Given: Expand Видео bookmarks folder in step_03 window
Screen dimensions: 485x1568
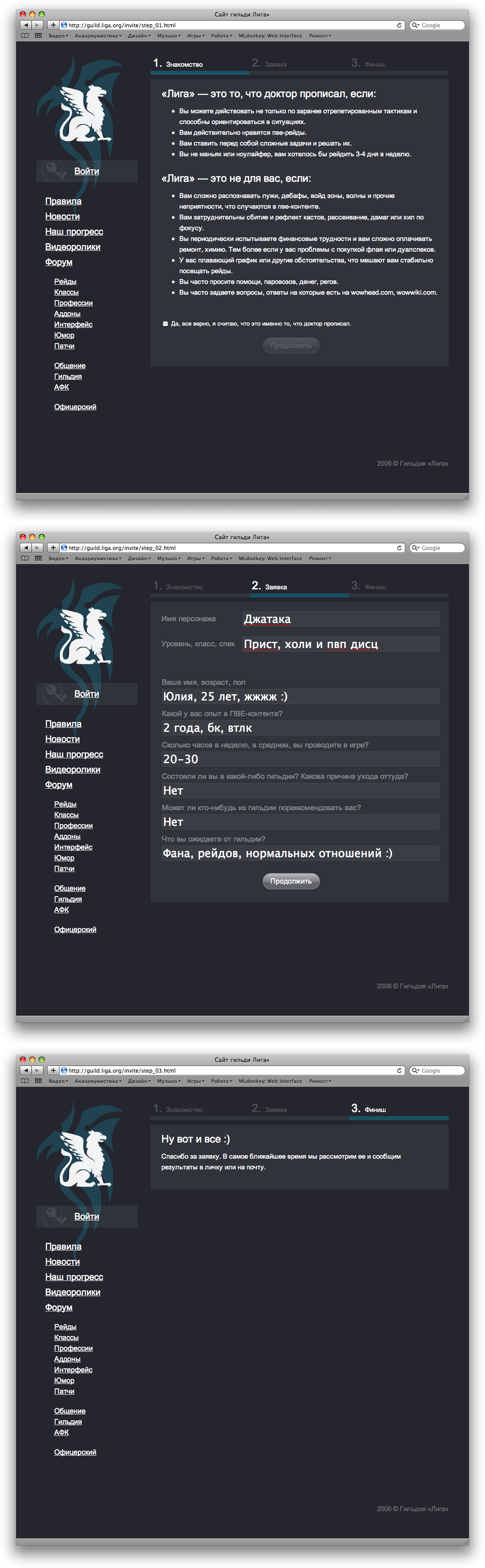Looking at the screenshot, I should [x=58, y=1081].
